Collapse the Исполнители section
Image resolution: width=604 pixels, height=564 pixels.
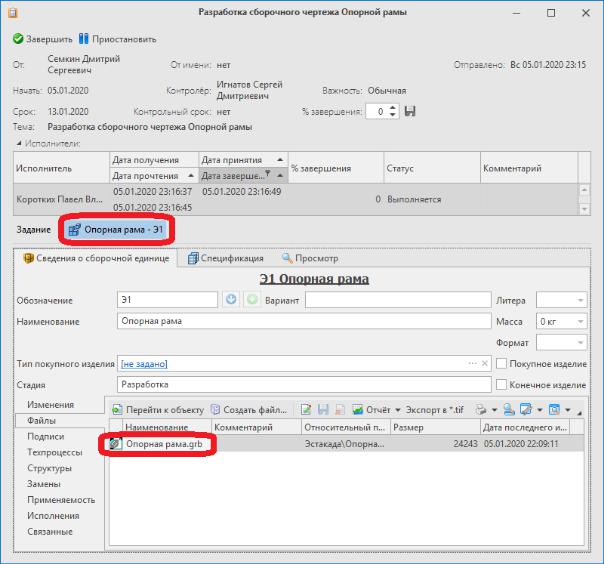(x=19, y=143)
